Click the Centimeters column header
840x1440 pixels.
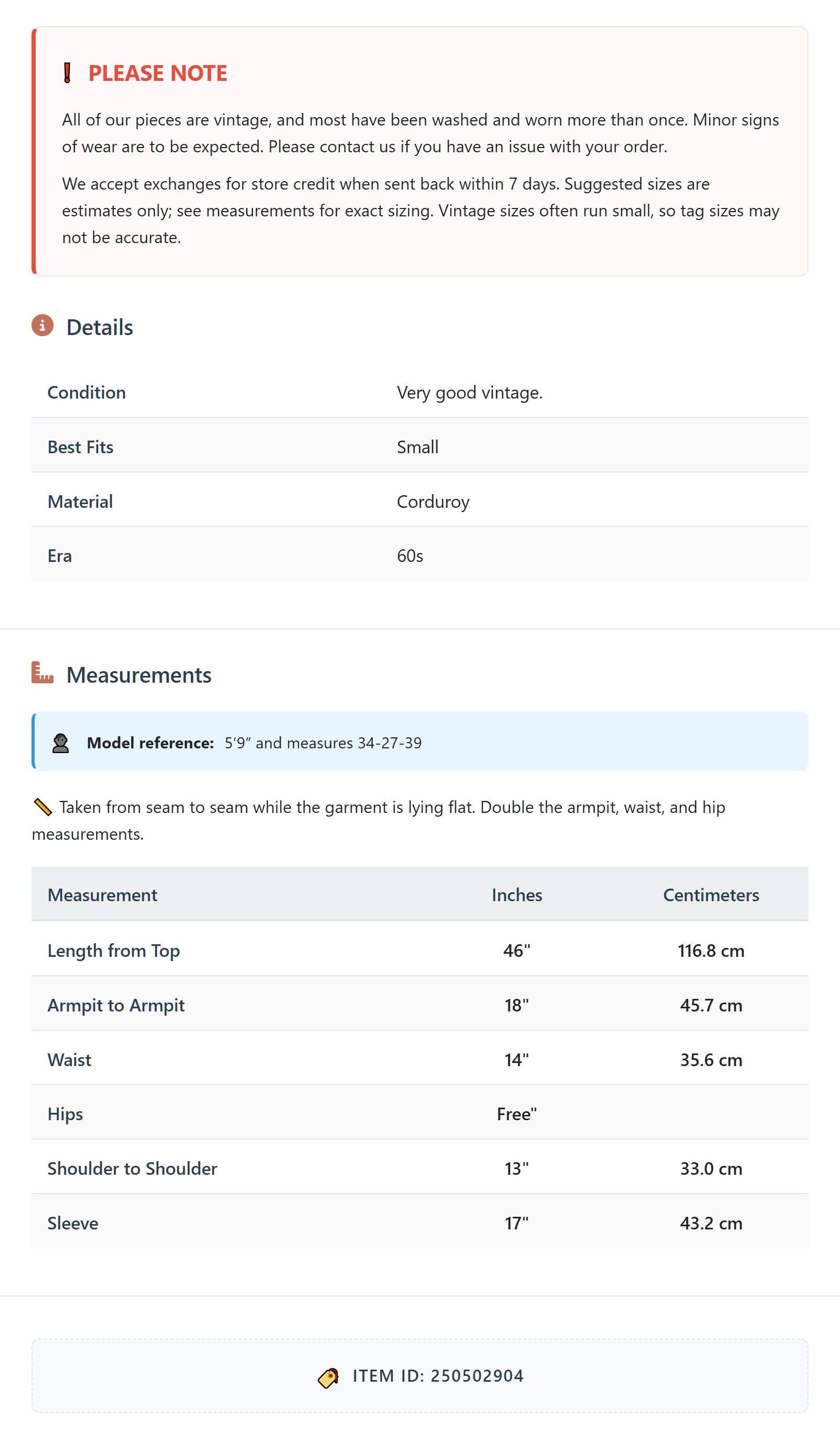(711, 895)
